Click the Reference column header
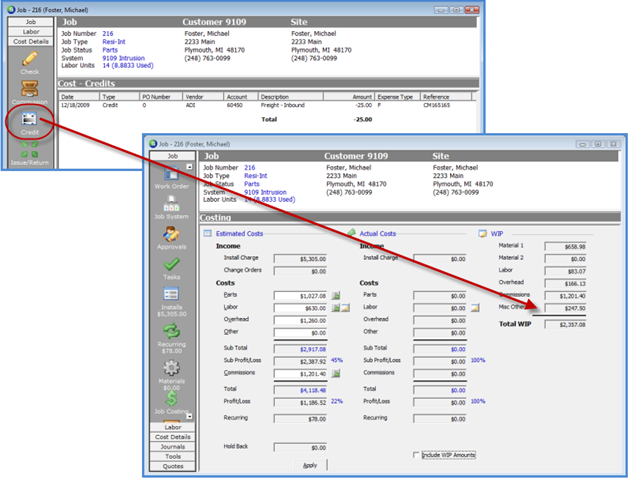The height and width of the screenshot is (478, 628). tap(446, 97)
